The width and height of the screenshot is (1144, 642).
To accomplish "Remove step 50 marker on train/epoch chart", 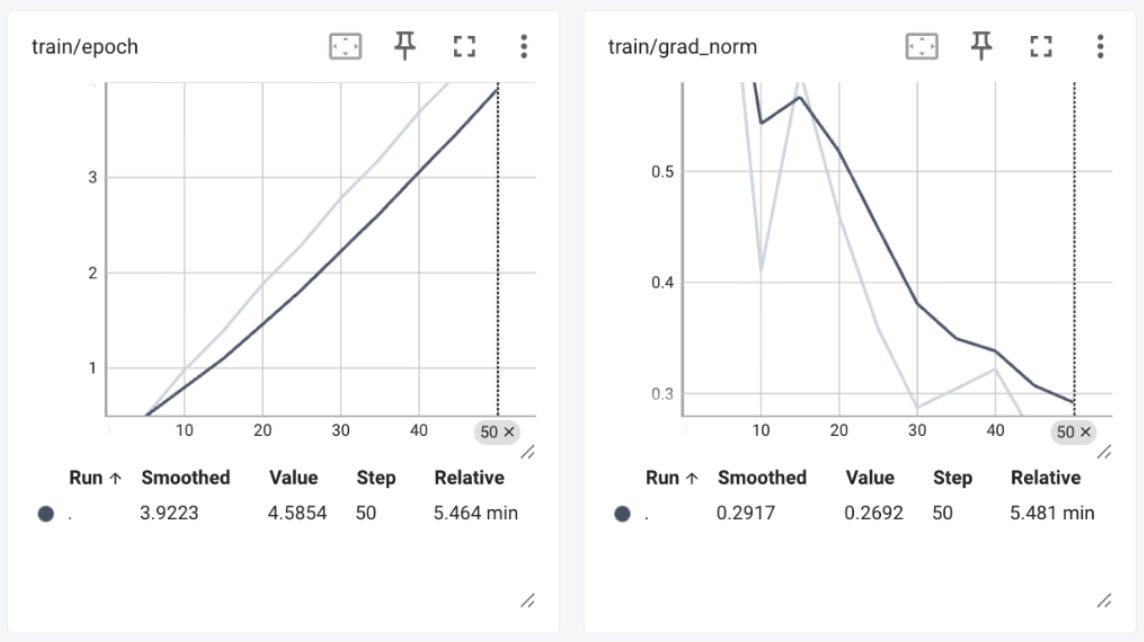I will 507,432.
